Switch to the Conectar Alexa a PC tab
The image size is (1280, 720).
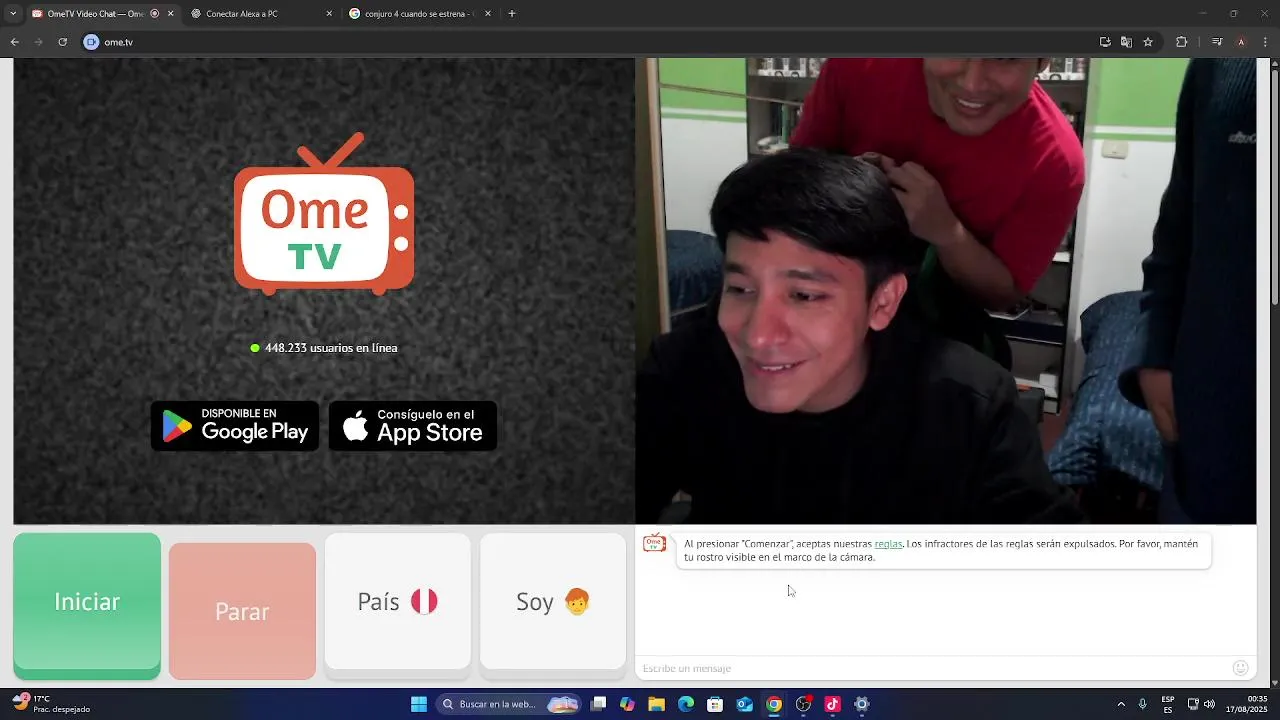(x=262, y=14)
